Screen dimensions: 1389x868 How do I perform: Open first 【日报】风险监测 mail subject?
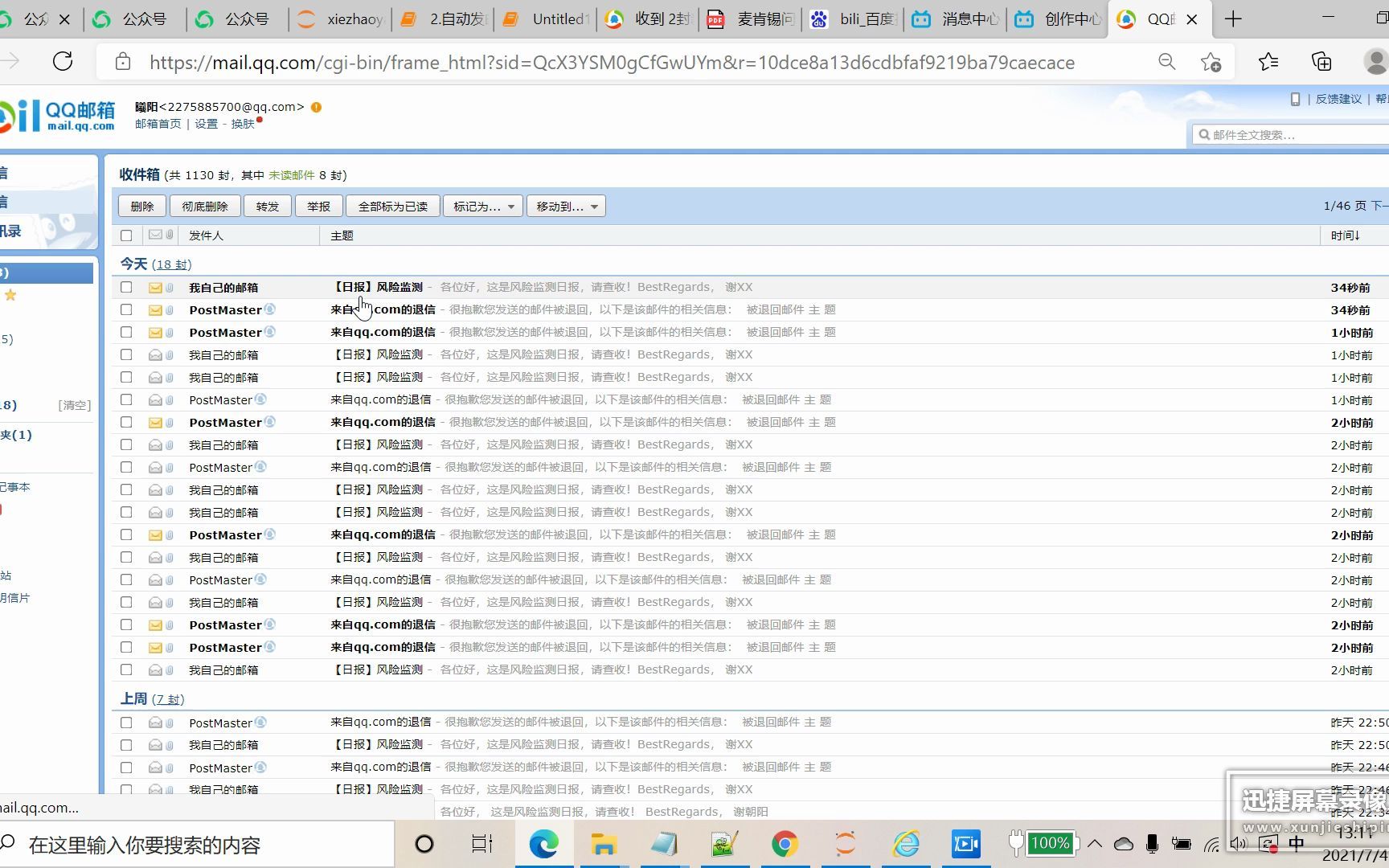(x=377, y=287)
